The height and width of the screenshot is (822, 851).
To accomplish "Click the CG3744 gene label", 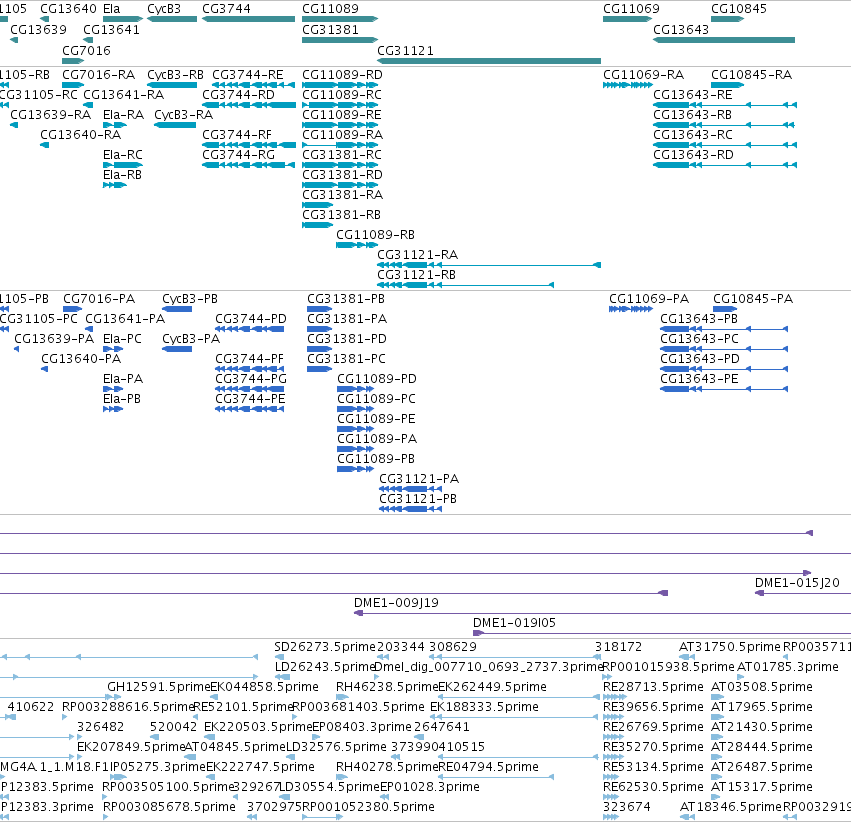I will point(226,9).
